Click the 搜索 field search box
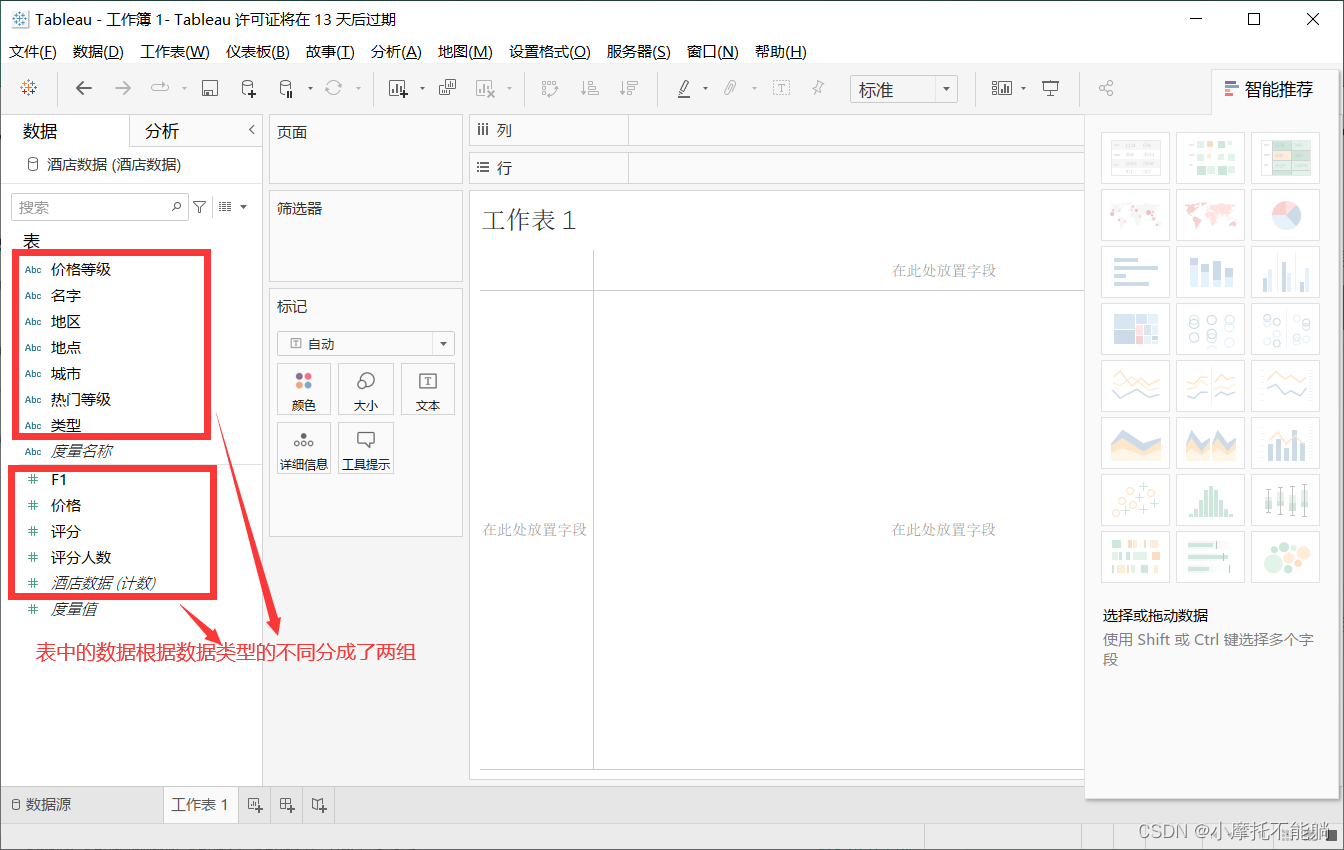 coord(99,207)
